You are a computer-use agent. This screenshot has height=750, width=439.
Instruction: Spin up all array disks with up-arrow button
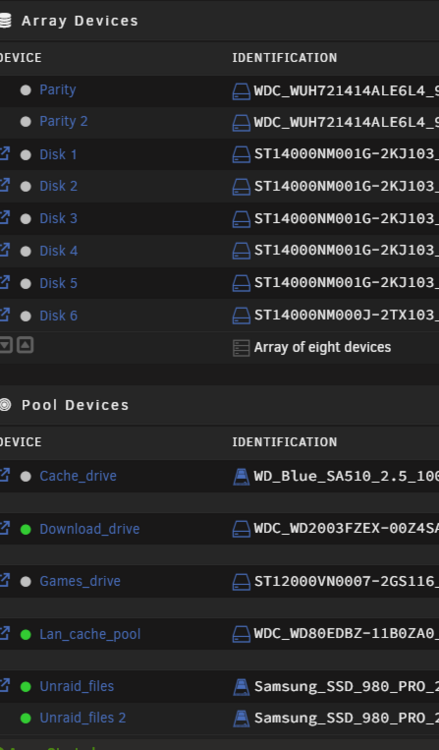pyautogui.click(x=25, y=345)
